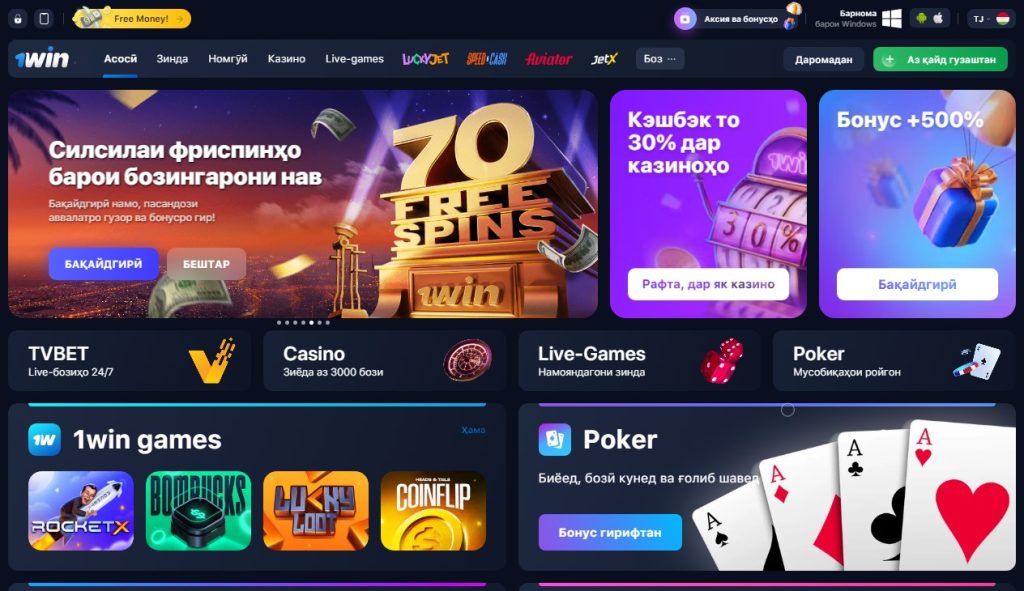Screen dimensions: 1024x591
Task: Click the 1win logo
Action: point(42,59)
